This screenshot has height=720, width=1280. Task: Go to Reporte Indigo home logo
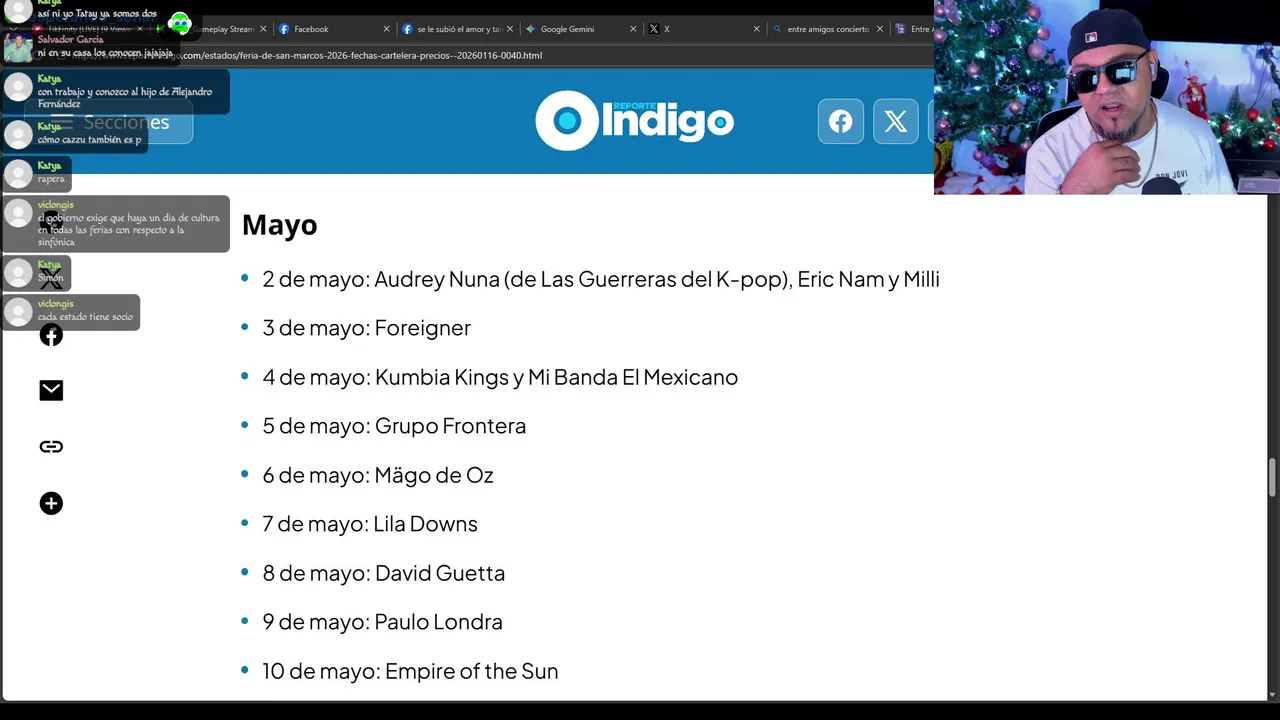click(634, 121)
